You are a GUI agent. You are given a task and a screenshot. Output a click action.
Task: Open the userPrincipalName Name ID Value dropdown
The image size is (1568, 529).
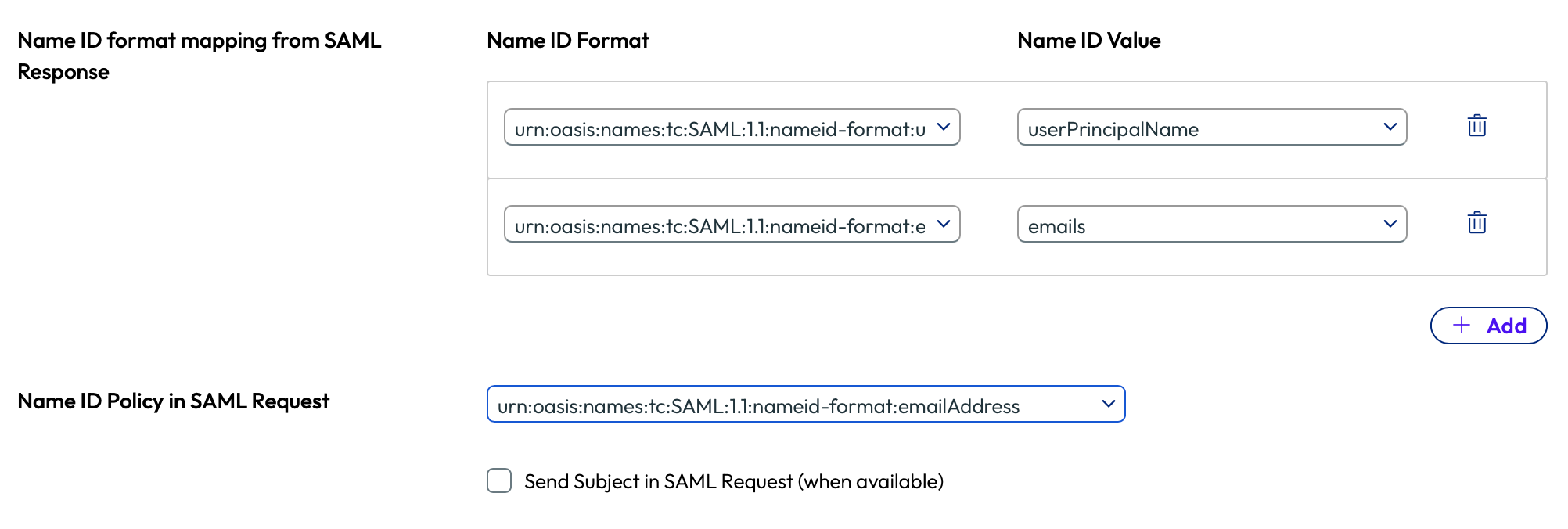tap(1197, 128)
